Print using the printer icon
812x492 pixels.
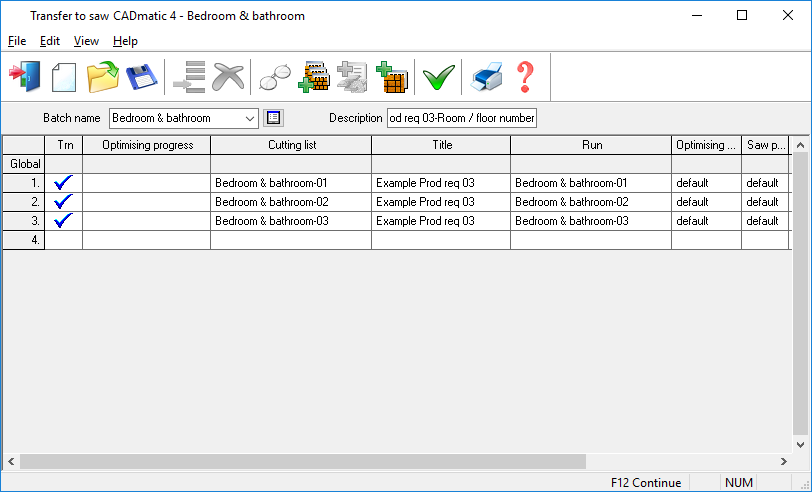click(x=487, y=77)
